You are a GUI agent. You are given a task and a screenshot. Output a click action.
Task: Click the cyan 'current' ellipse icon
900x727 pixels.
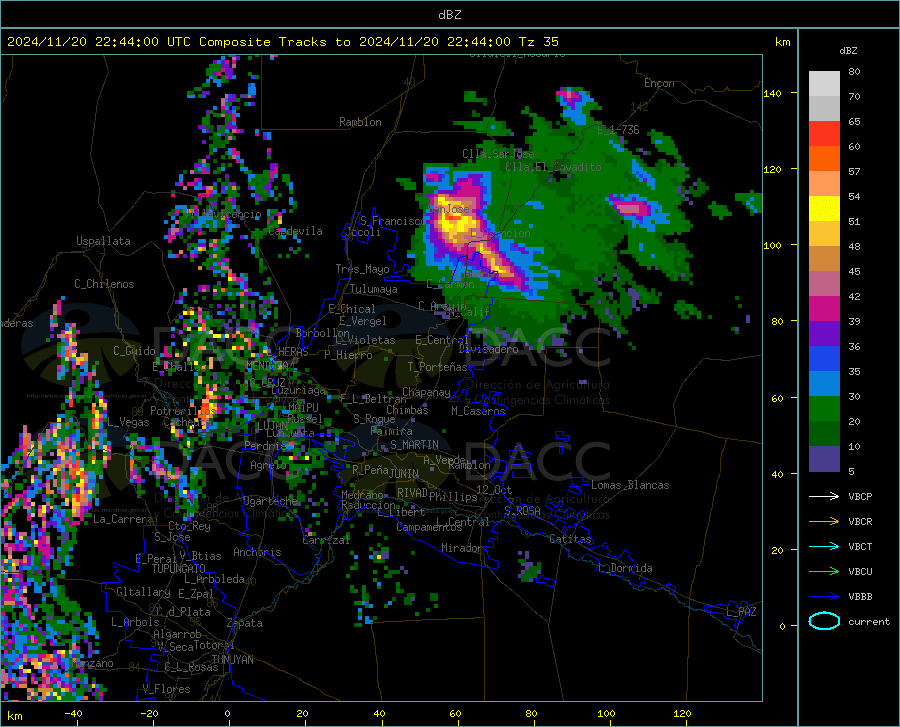pos(824,621)
